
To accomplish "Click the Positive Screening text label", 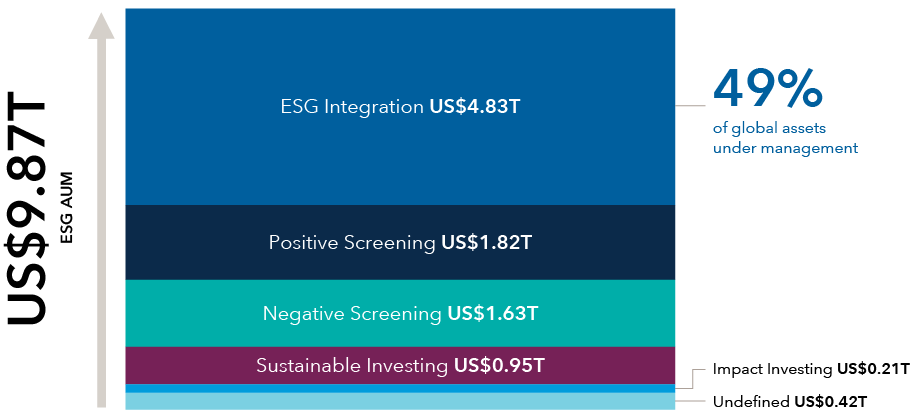I will click(x=352, y=243).
